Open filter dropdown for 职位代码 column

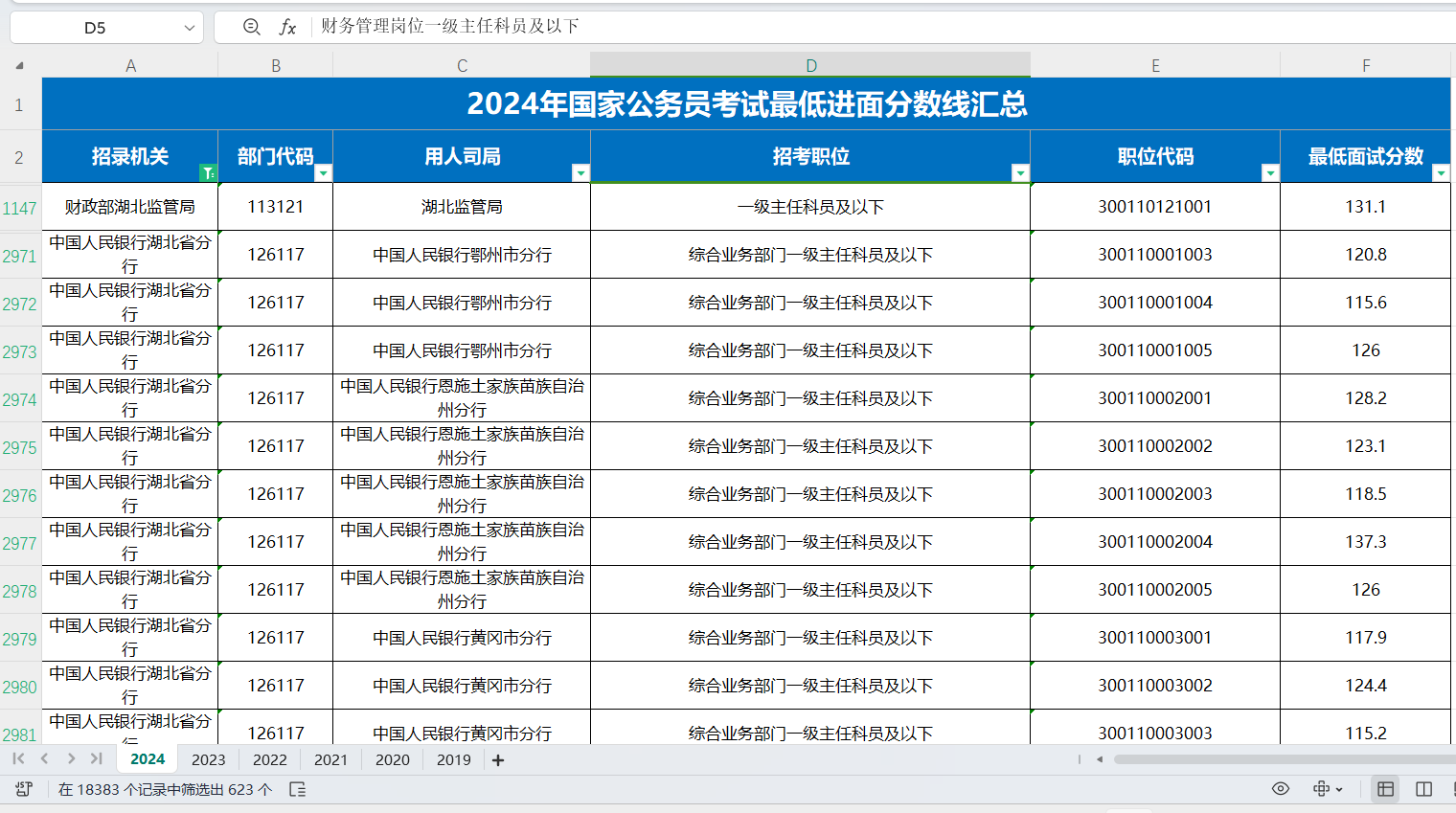(1270, 173)
